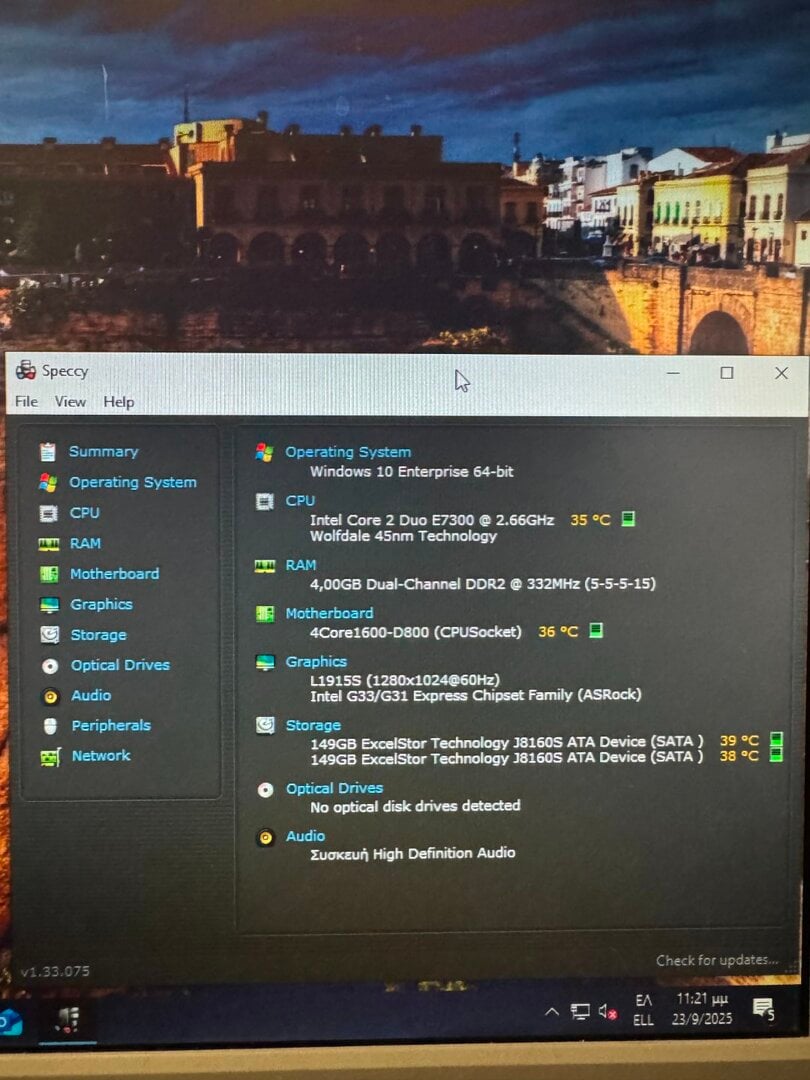The image size is (810, 1080).
Task: Click Audio heading in summary pane
Action: point(306,835)
